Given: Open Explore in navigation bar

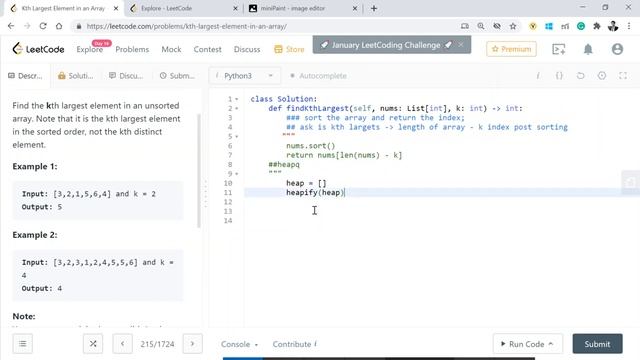Looking at the screenshot, I should point(89,49).
